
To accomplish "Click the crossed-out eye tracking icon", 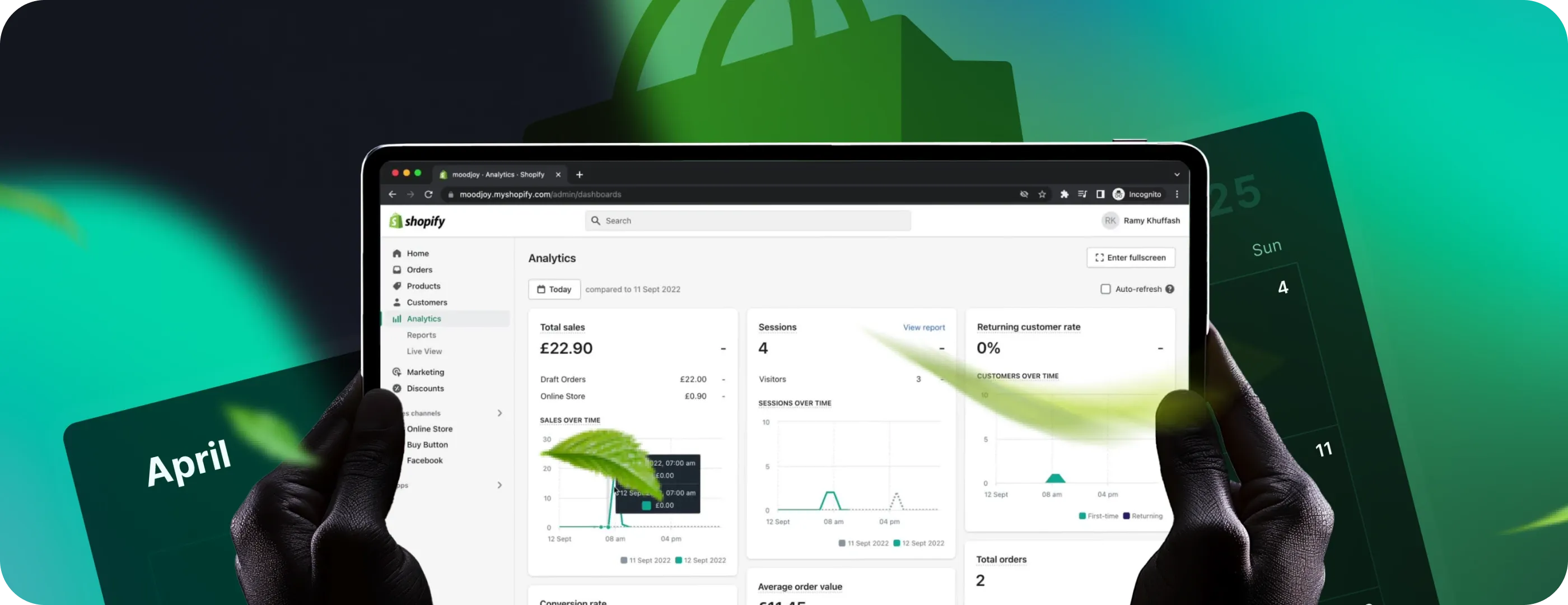I will coord(1024,194).
